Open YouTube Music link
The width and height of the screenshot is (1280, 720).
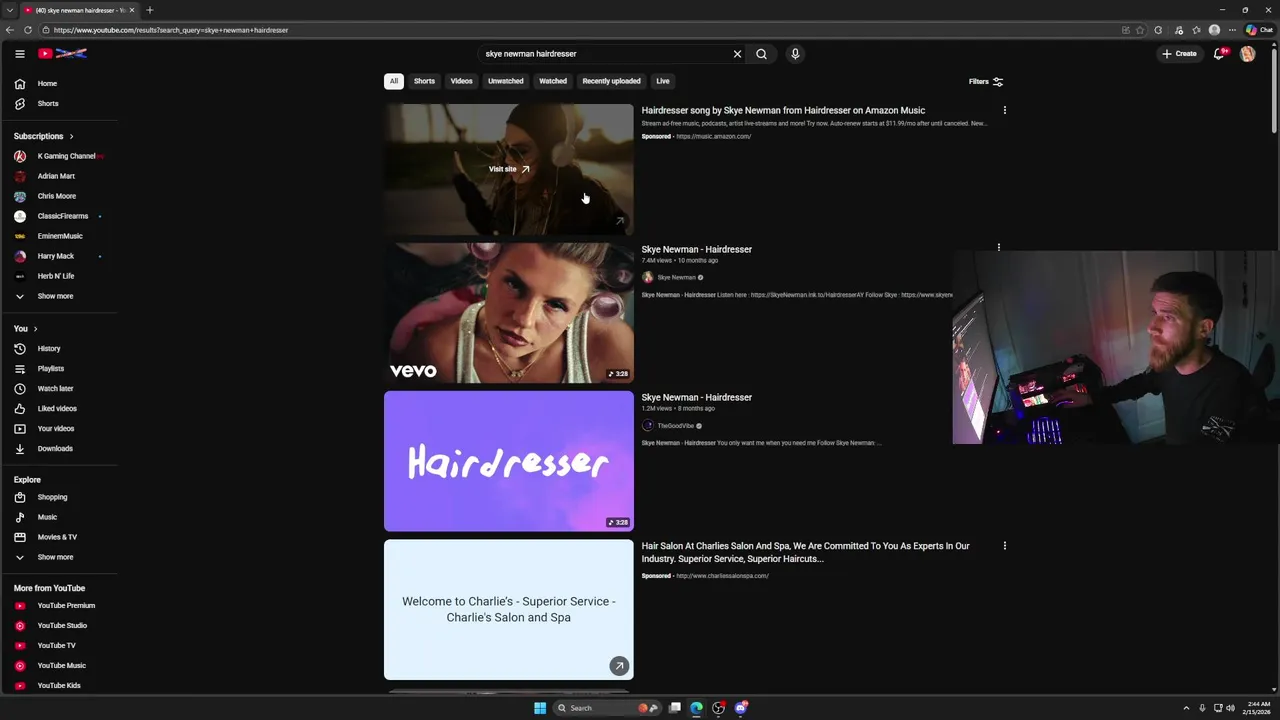tap(60, 666)
